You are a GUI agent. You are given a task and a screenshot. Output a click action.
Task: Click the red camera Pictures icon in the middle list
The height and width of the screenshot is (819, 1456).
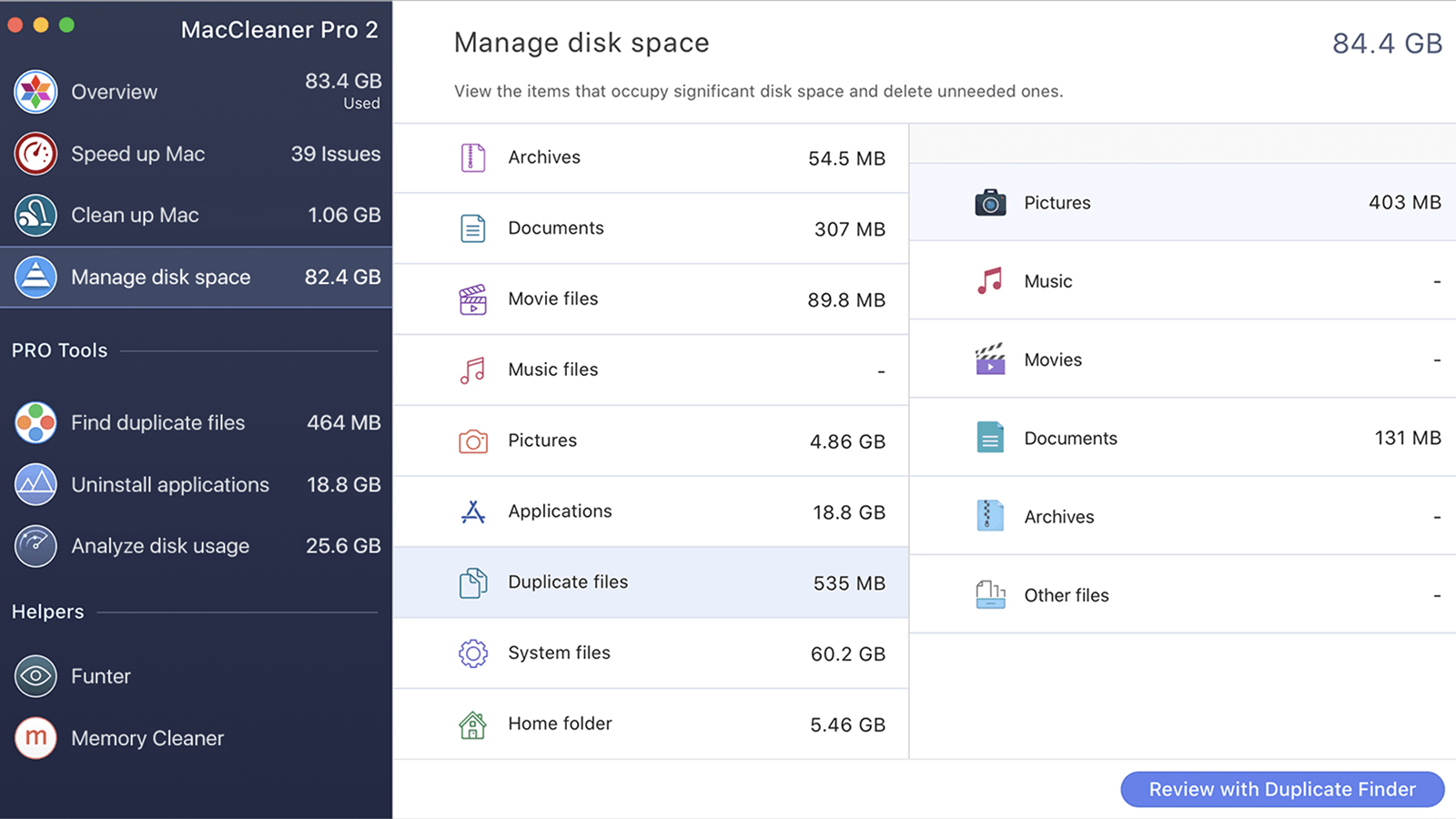pos(473,441)
